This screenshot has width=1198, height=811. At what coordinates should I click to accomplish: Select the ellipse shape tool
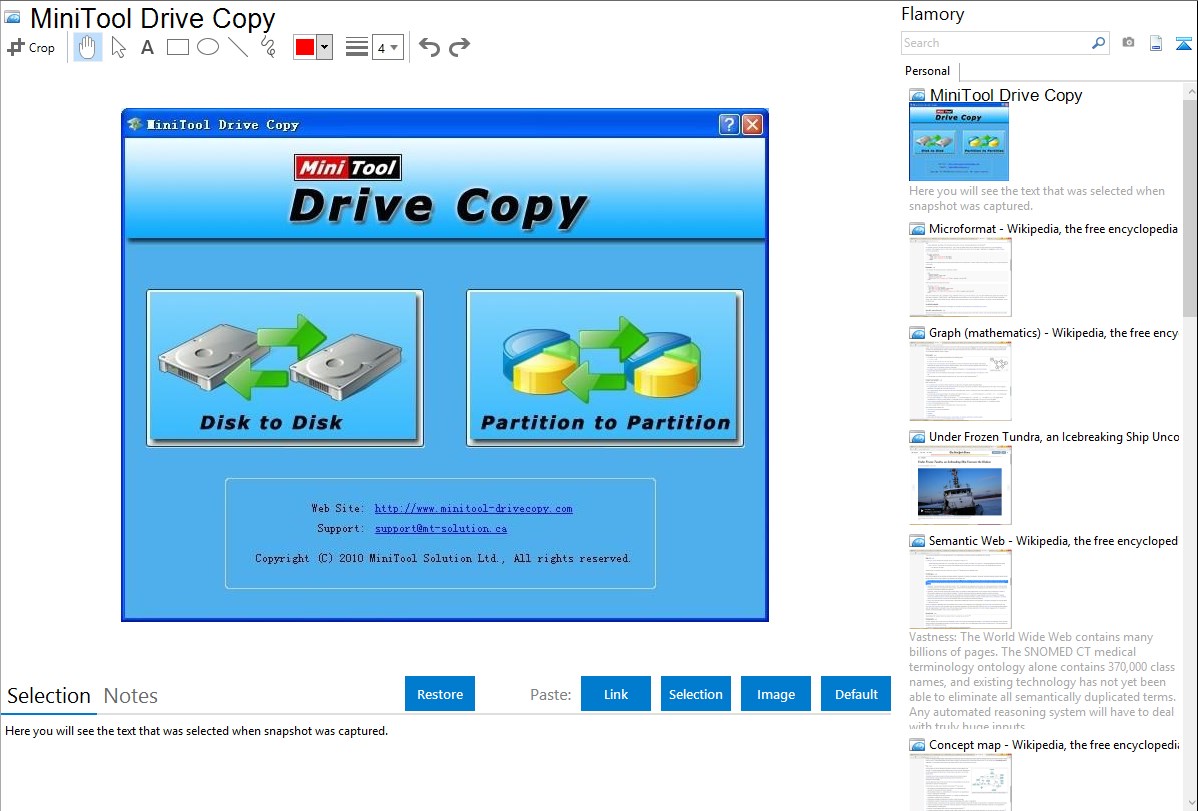pos(208,47)
